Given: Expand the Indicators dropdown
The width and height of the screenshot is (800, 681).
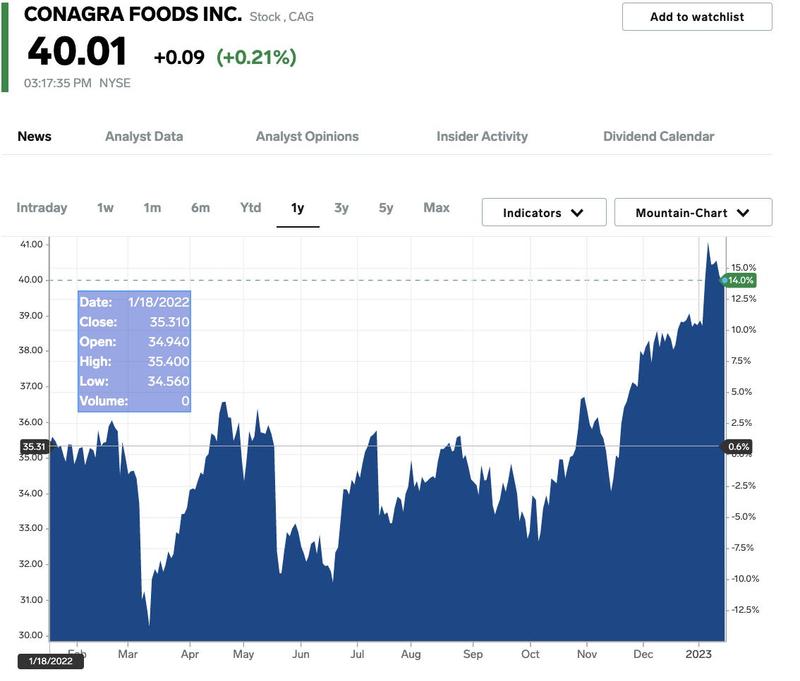Looking at the screenshot, I should (544, 212).
